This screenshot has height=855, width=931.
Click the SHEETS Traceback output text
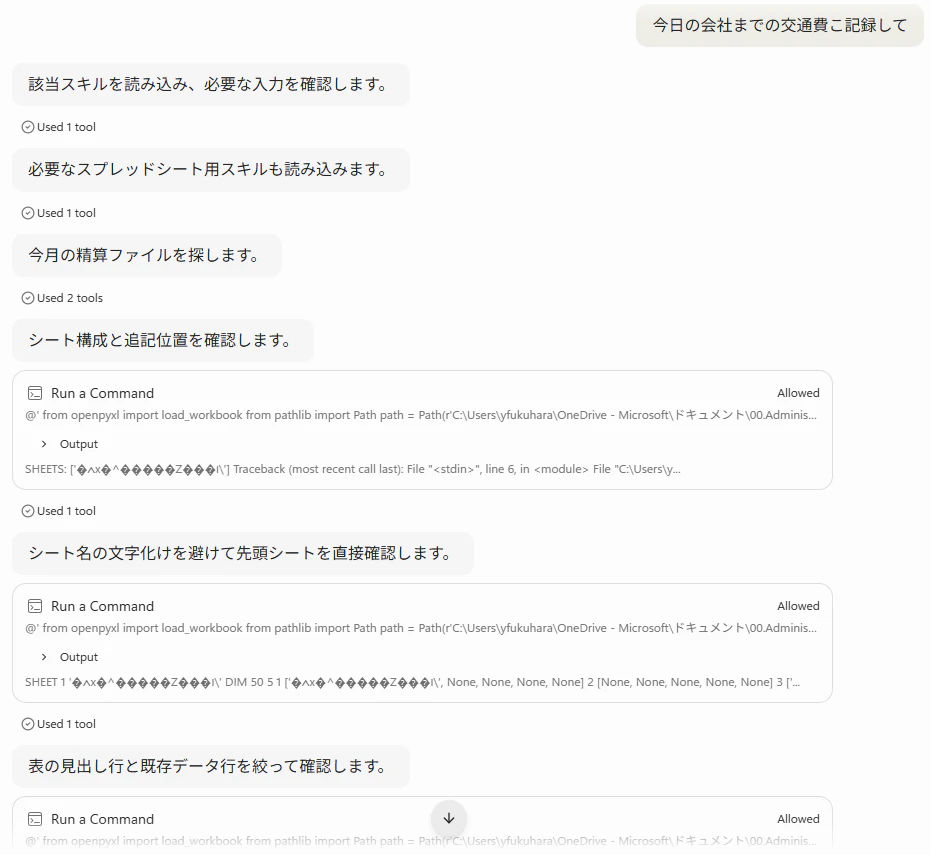[353, 469]
